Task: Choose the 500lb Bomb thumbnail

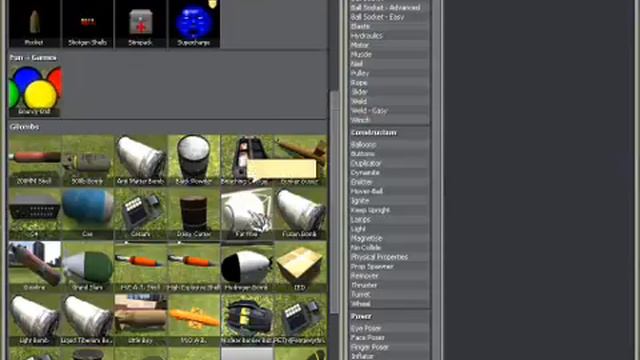Action: pos(88,160)
